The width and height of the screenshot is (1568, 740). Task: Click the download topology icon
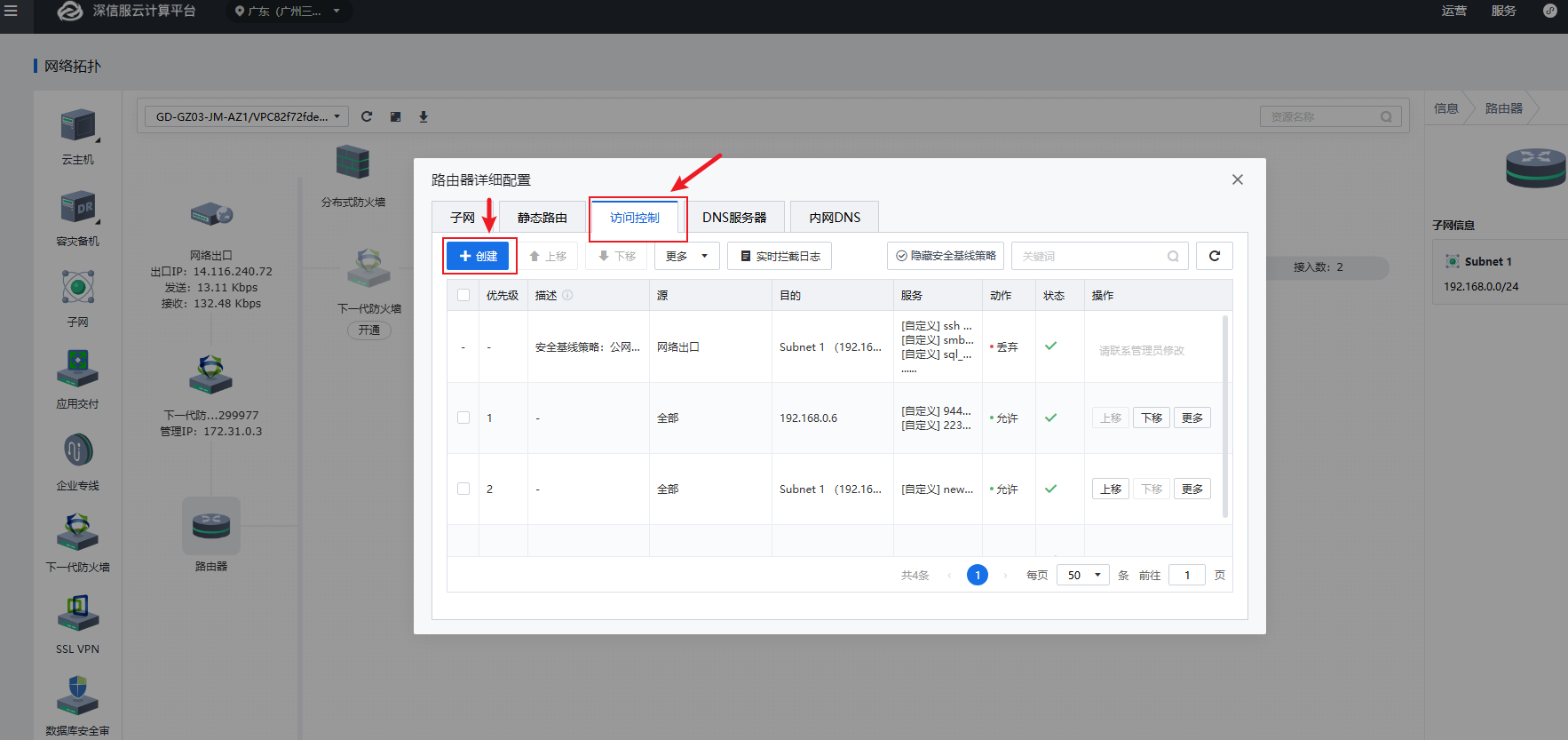424,116
